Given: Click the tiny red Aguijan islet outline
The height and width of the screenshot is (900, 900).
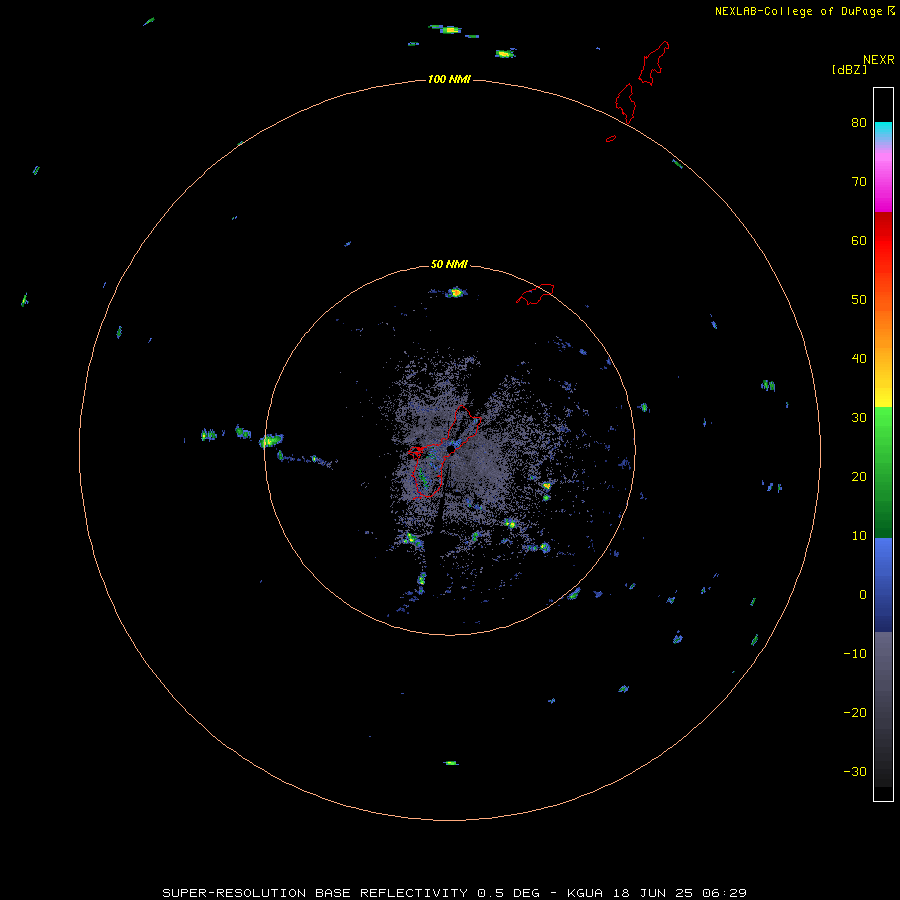Looking at the screenshot, I should pyautogui.click(x=611, y=138).
